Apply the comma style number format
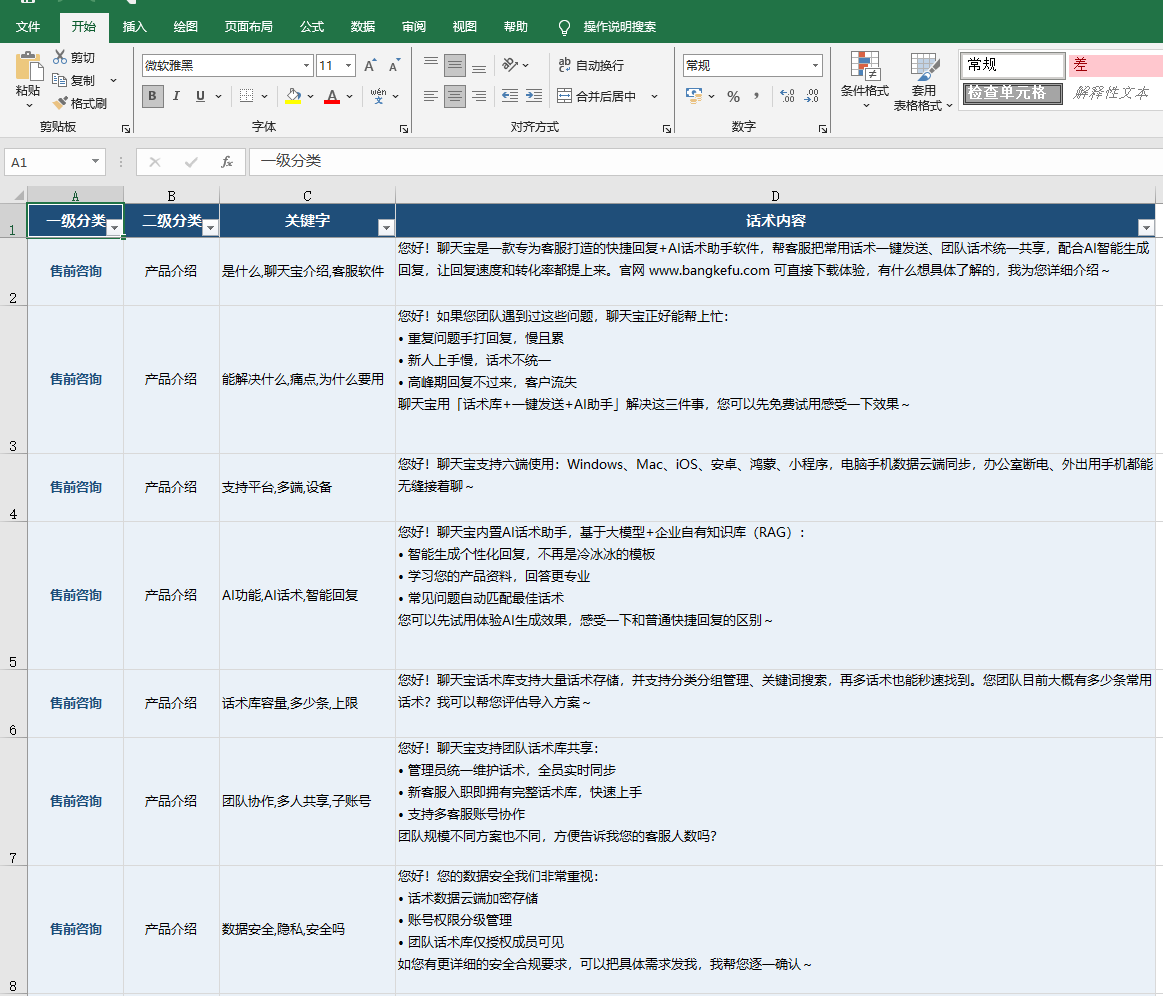 point(756,96)
